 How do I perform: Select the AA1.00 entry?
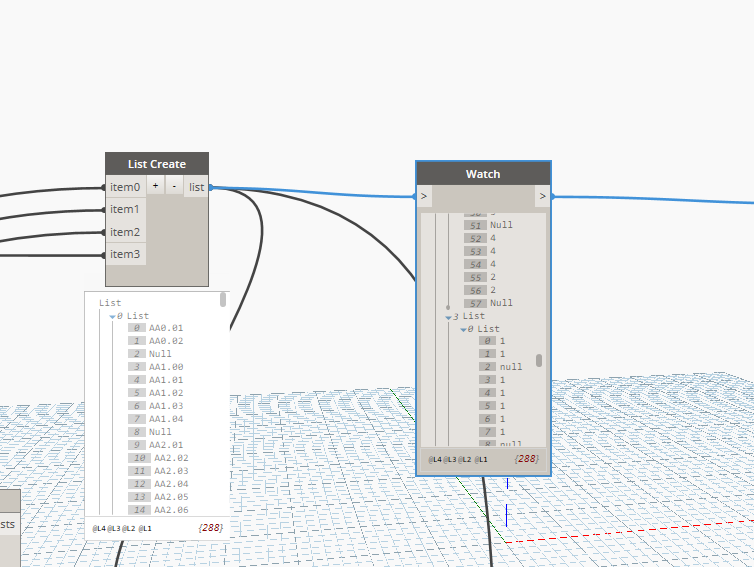(166, 367)
